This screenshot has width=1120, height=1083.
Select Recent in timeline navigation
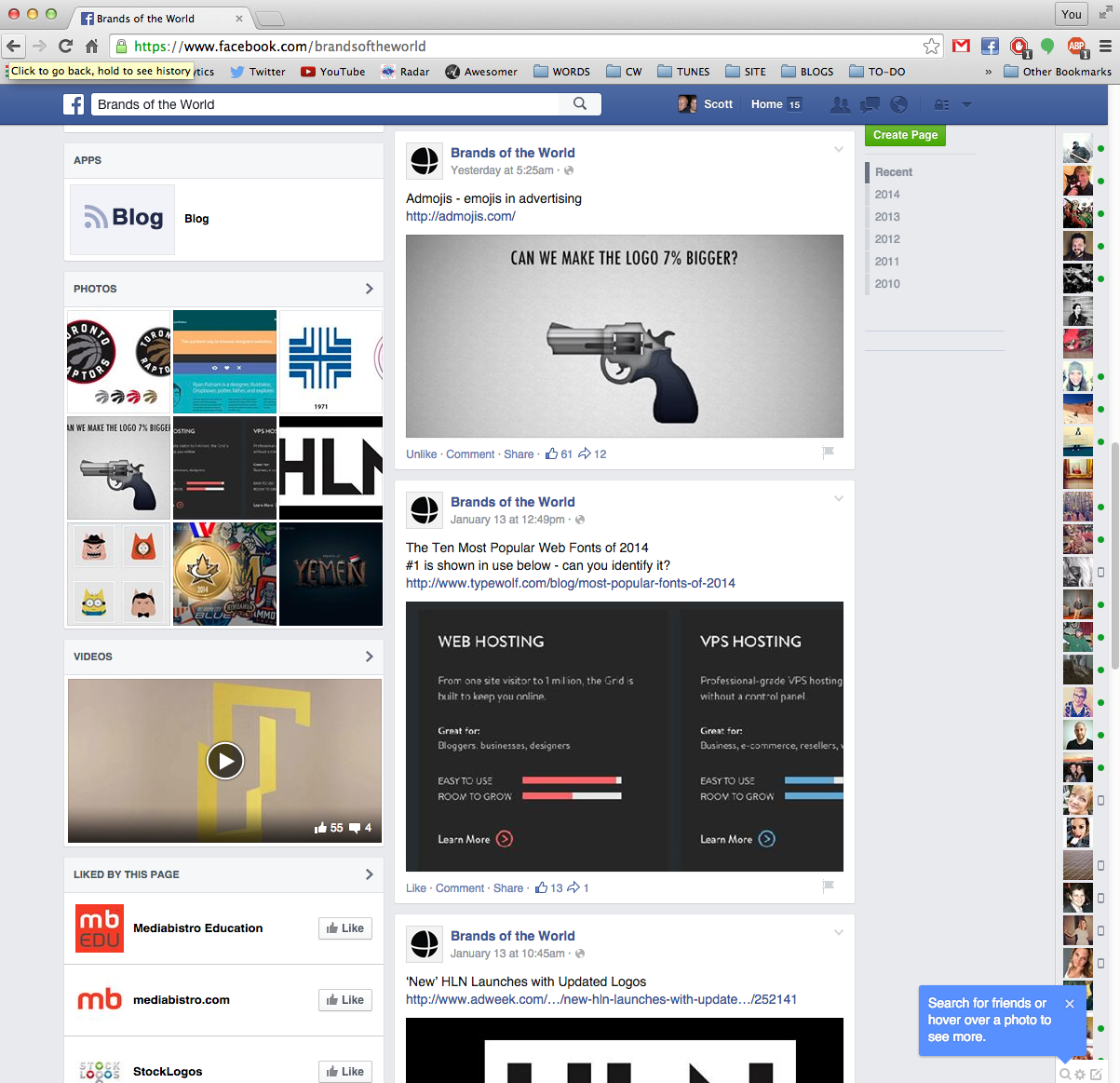(x=894, y=172)
